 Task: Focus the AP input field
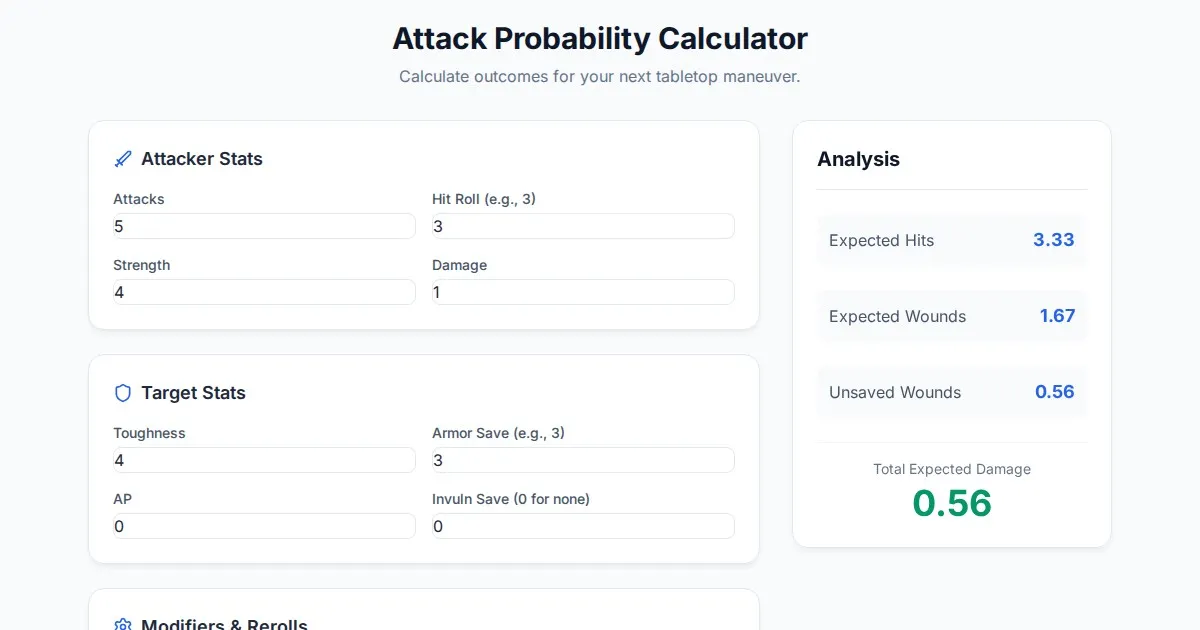click(264, 526)
